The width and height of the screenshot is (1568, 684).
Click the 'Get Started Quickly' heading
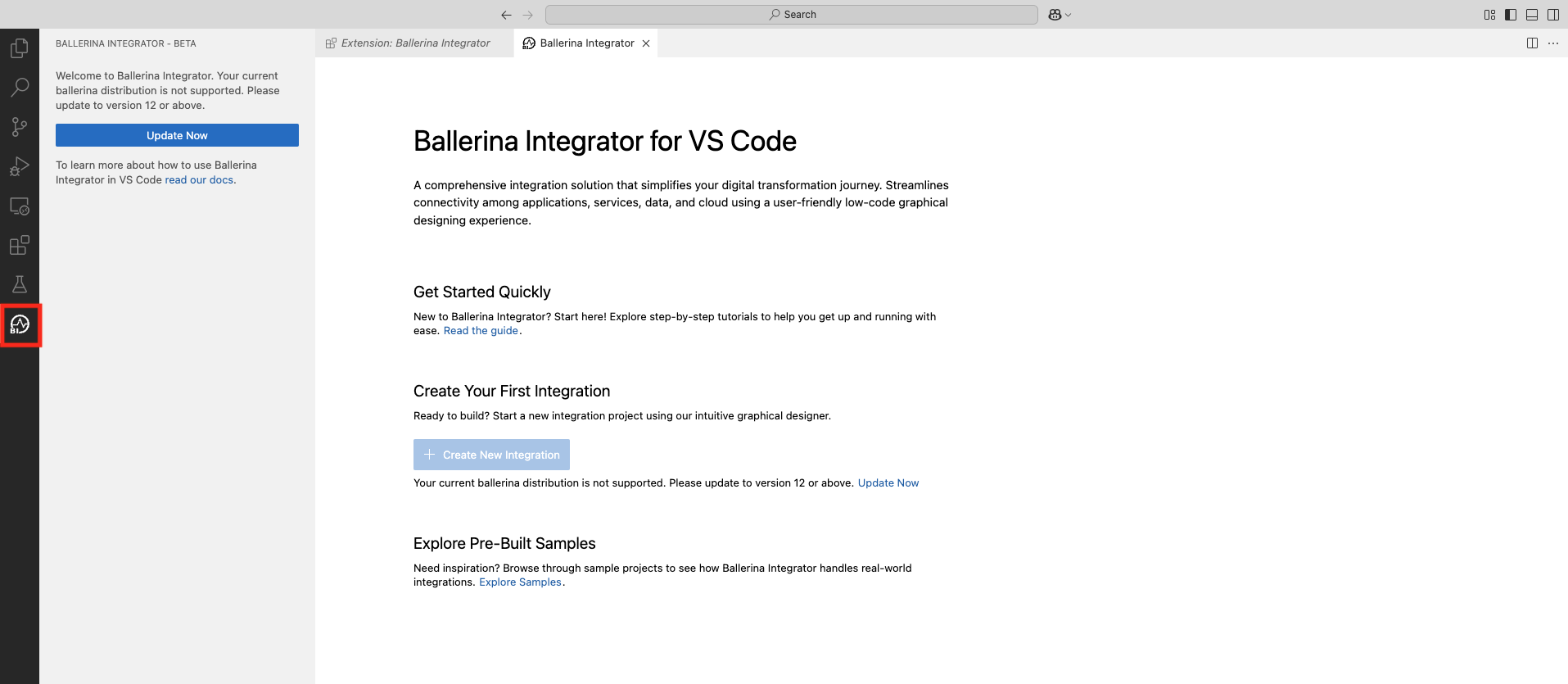click(482, 292)
